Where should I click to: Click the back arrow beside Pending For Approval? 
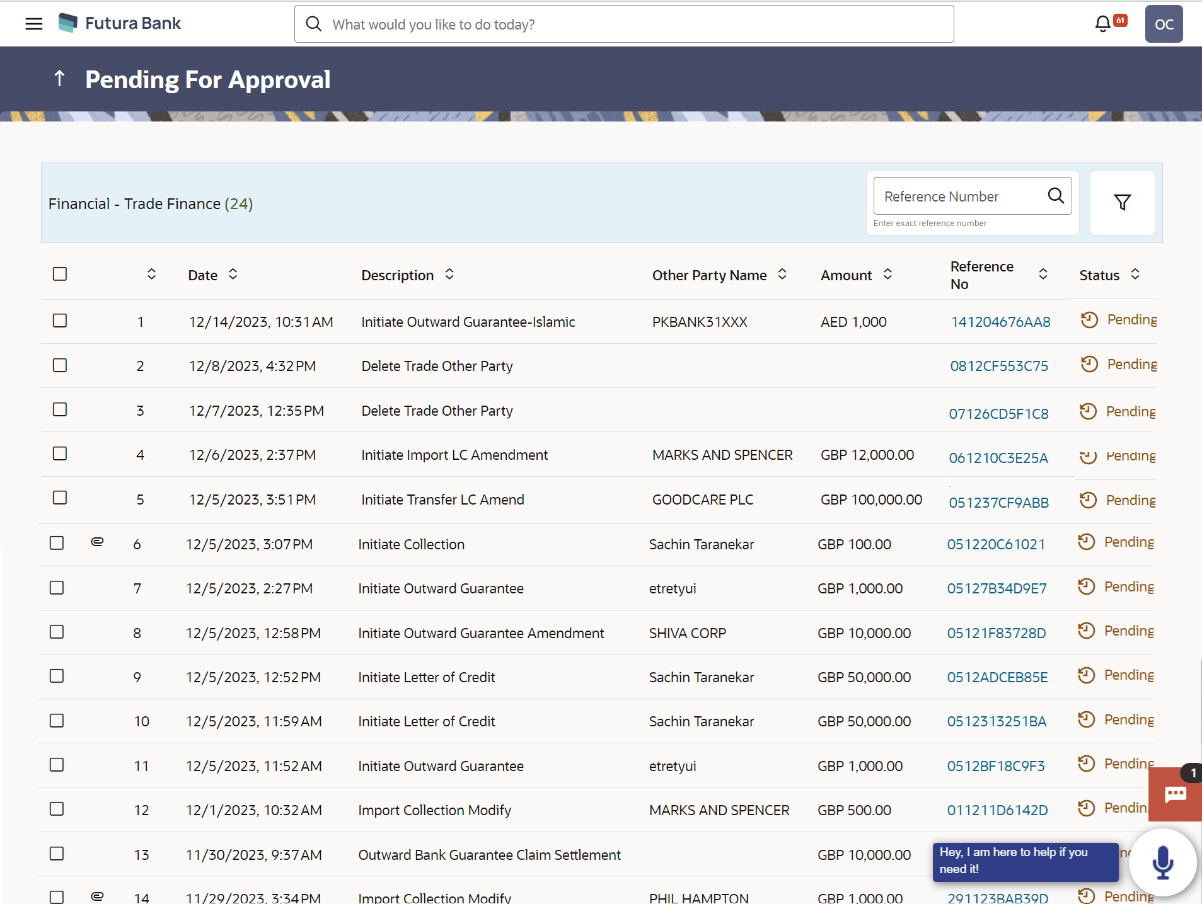click(x=59, y=79)
